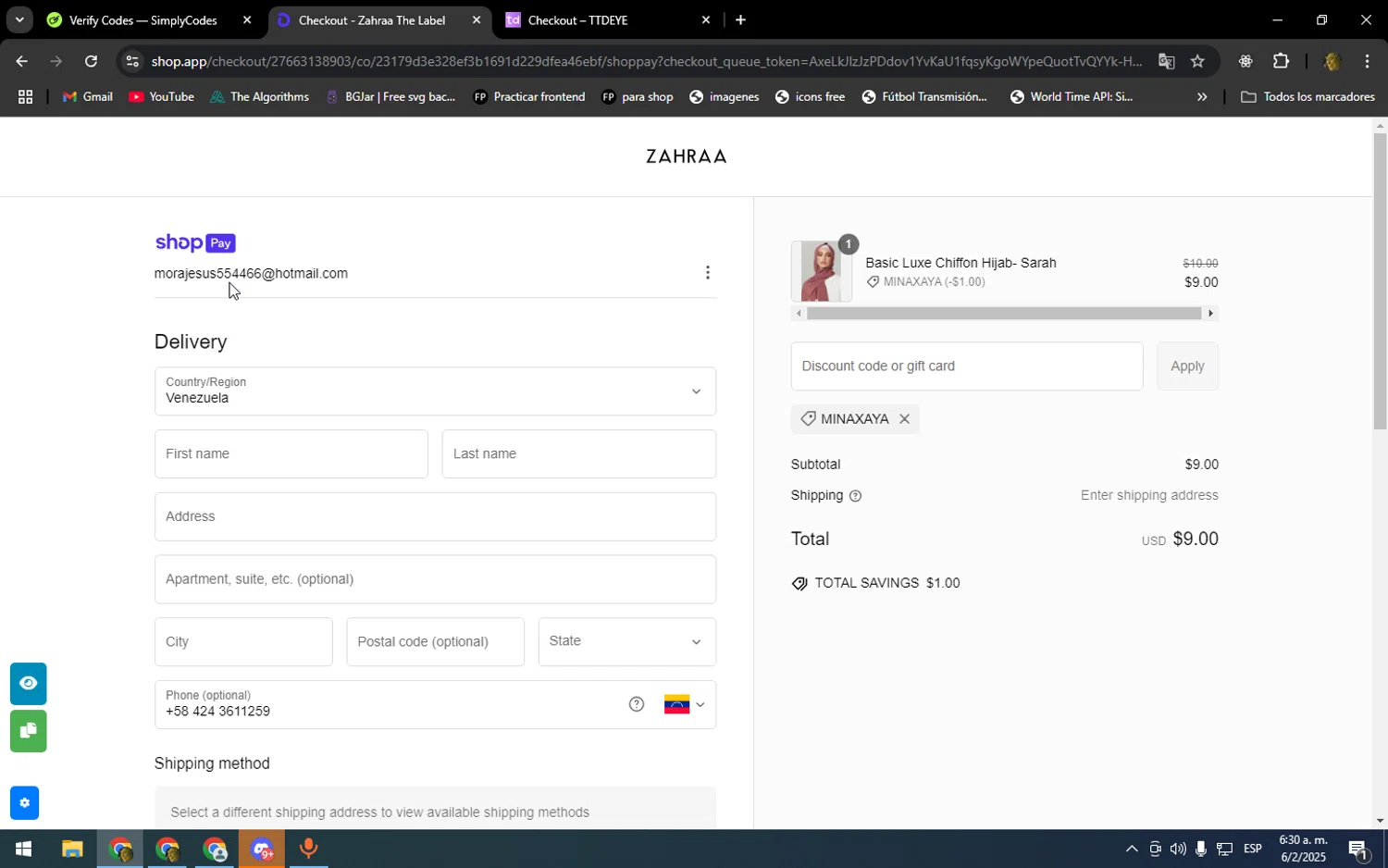The height and width of the screenshot is (868, 1388).
Task: Expand the Country/Region dropdown
Action: coord(435,391)
